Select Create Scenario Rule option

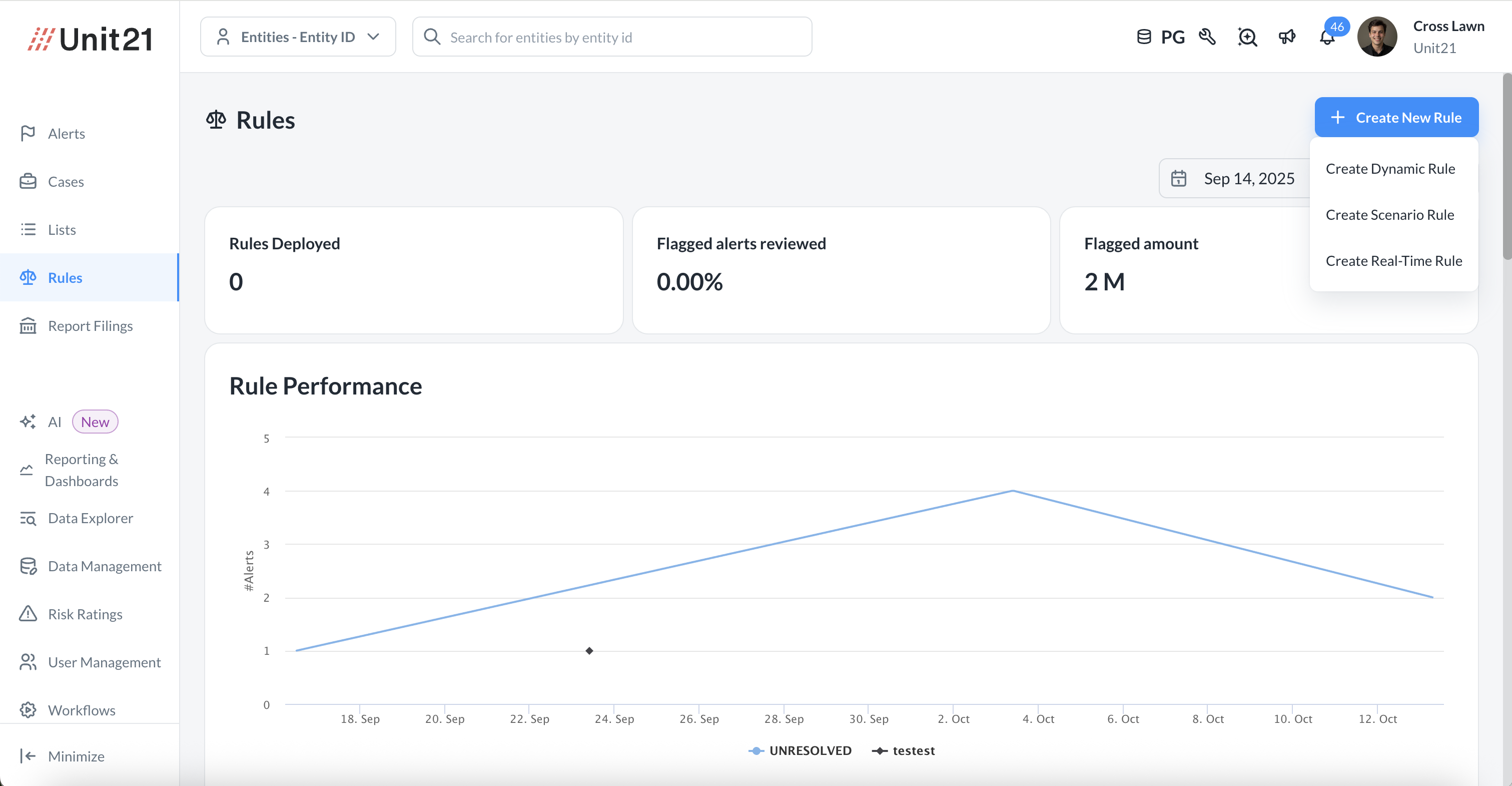click(x=1389, y=215)
